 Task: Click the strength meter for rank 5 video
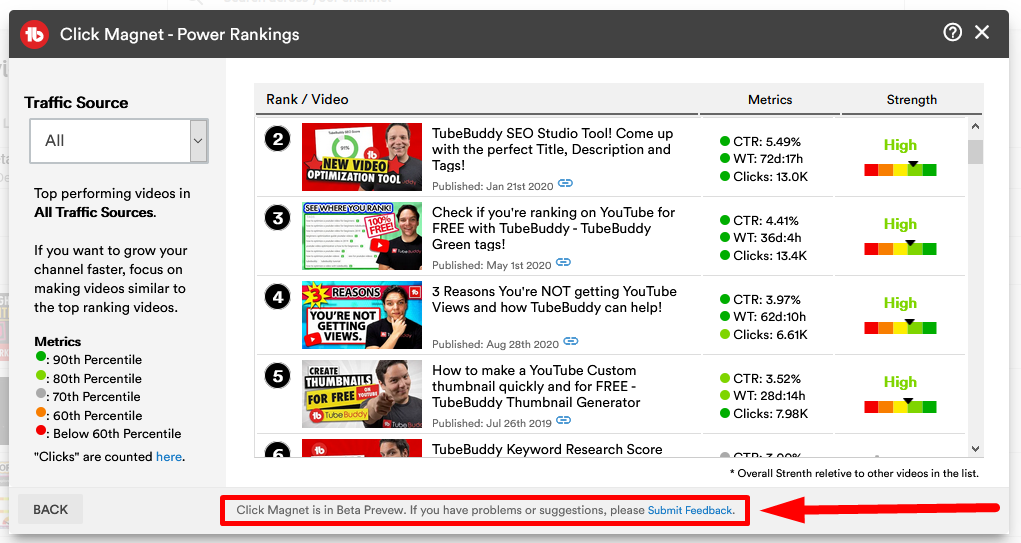pos(900,406)
